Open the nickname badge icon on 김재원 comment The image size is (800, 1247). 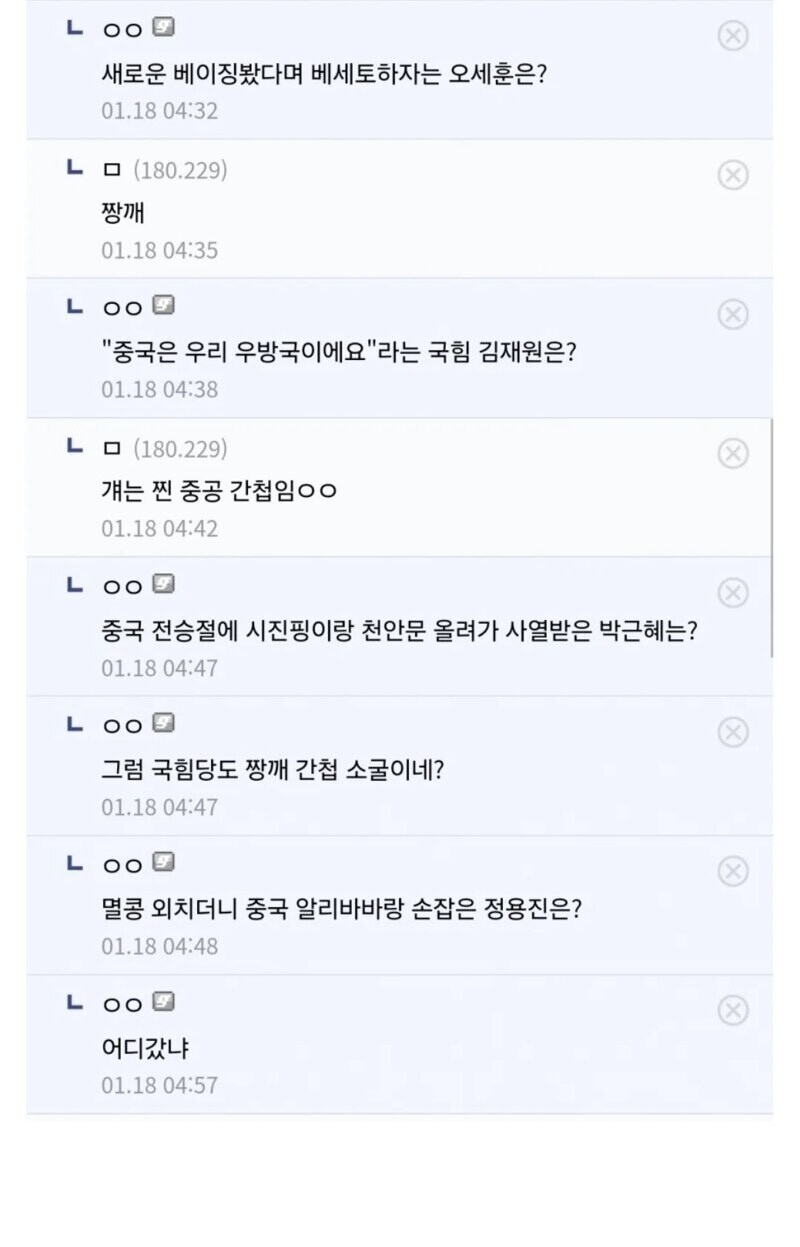coord(163,306)
